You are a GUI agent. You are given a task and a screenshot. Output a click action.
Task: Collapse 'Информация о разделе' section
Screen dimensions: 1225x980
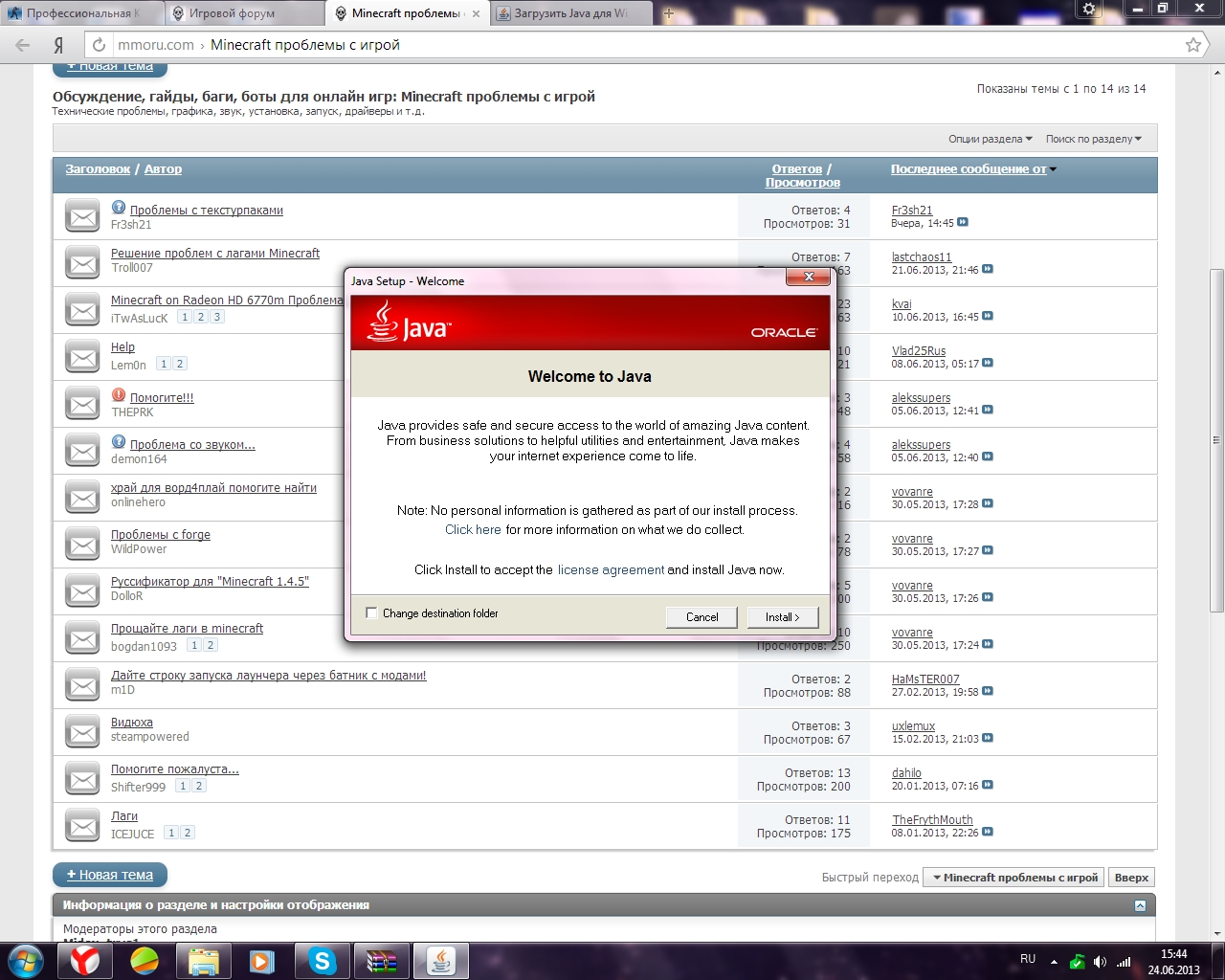[x=1140, y=905]
